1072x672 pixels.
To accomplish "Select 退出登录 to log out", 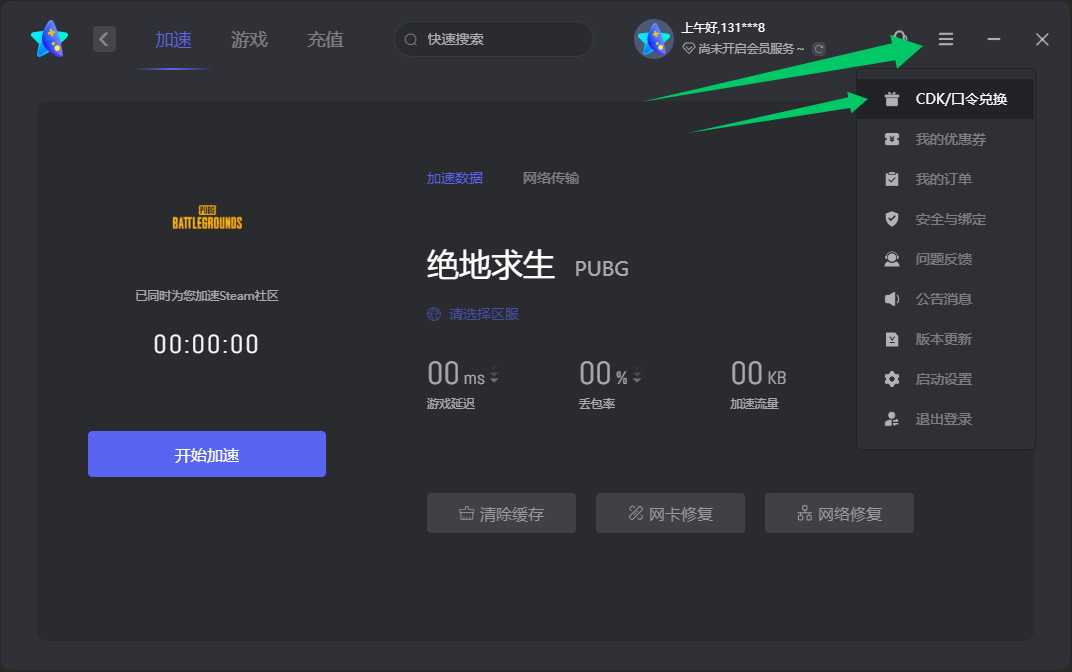I will point(945,419).
